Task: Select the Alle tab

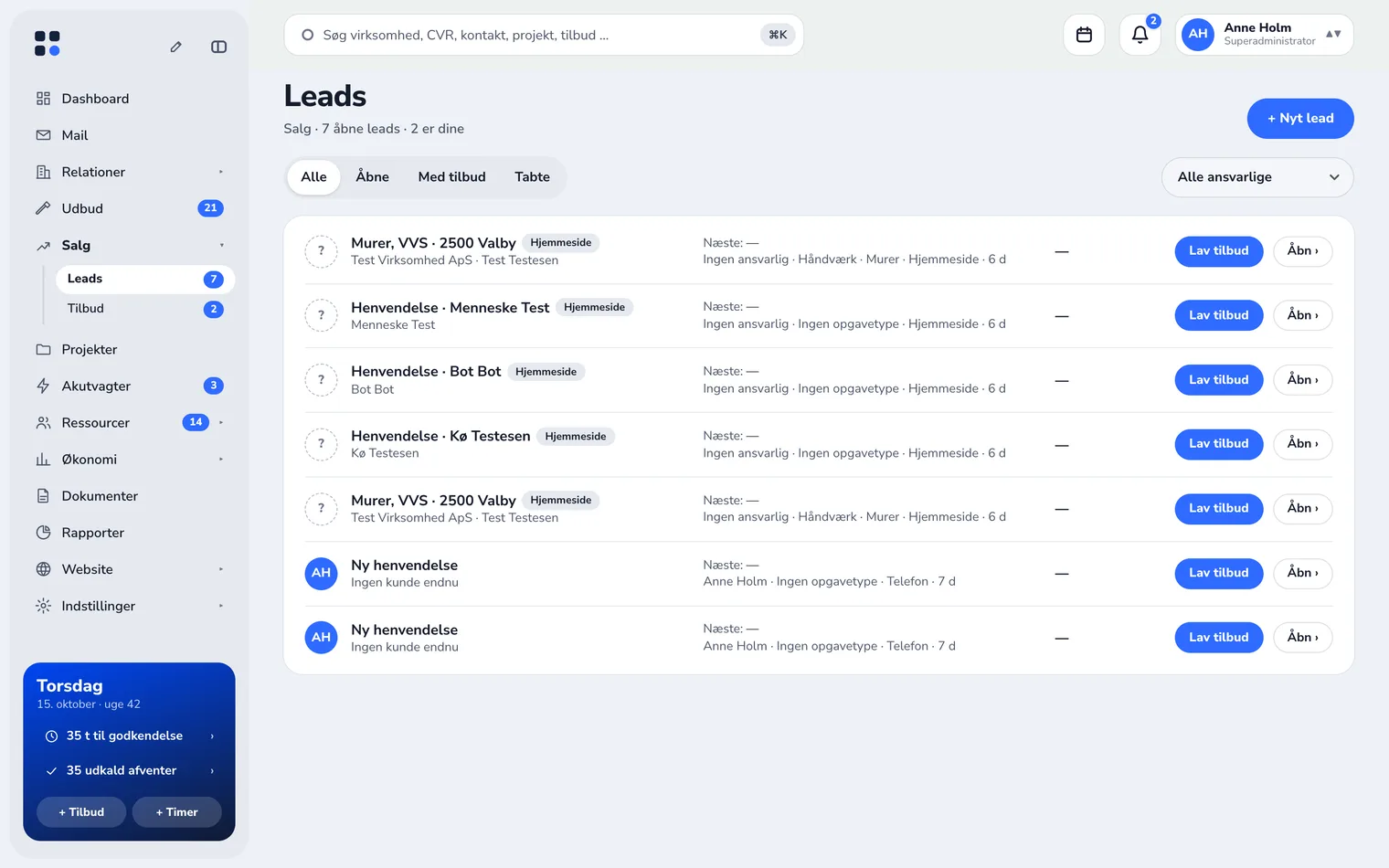Action: [x=313, y=177]
